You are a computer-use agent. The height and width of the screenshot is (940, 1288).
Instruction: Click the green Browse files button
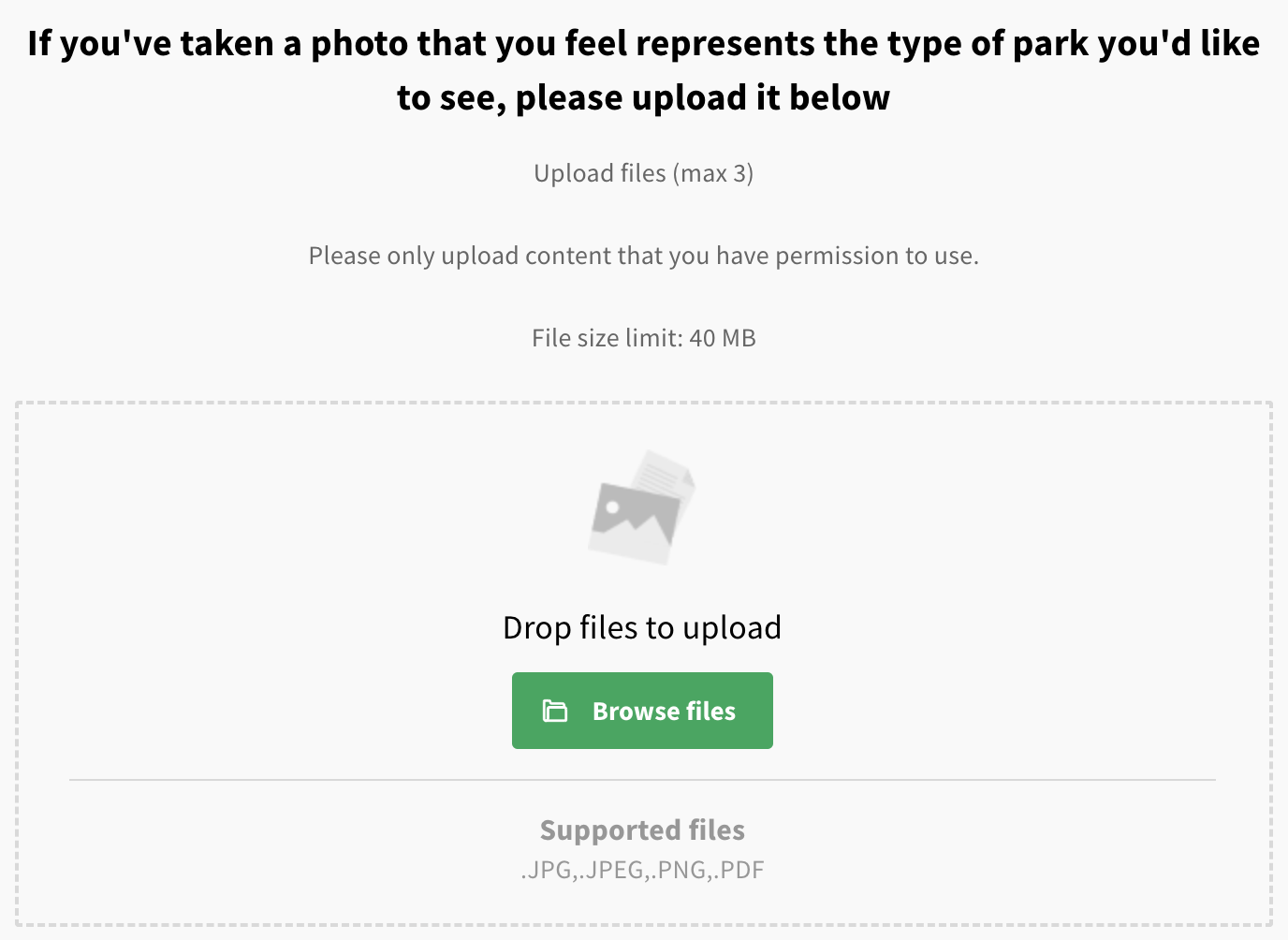point(642,711)
